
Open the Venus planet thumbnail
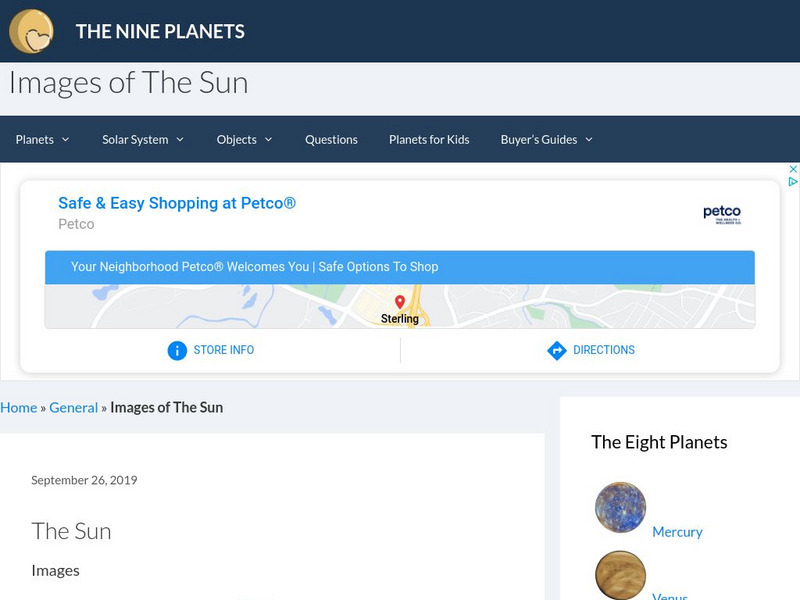tap(620, 576)
